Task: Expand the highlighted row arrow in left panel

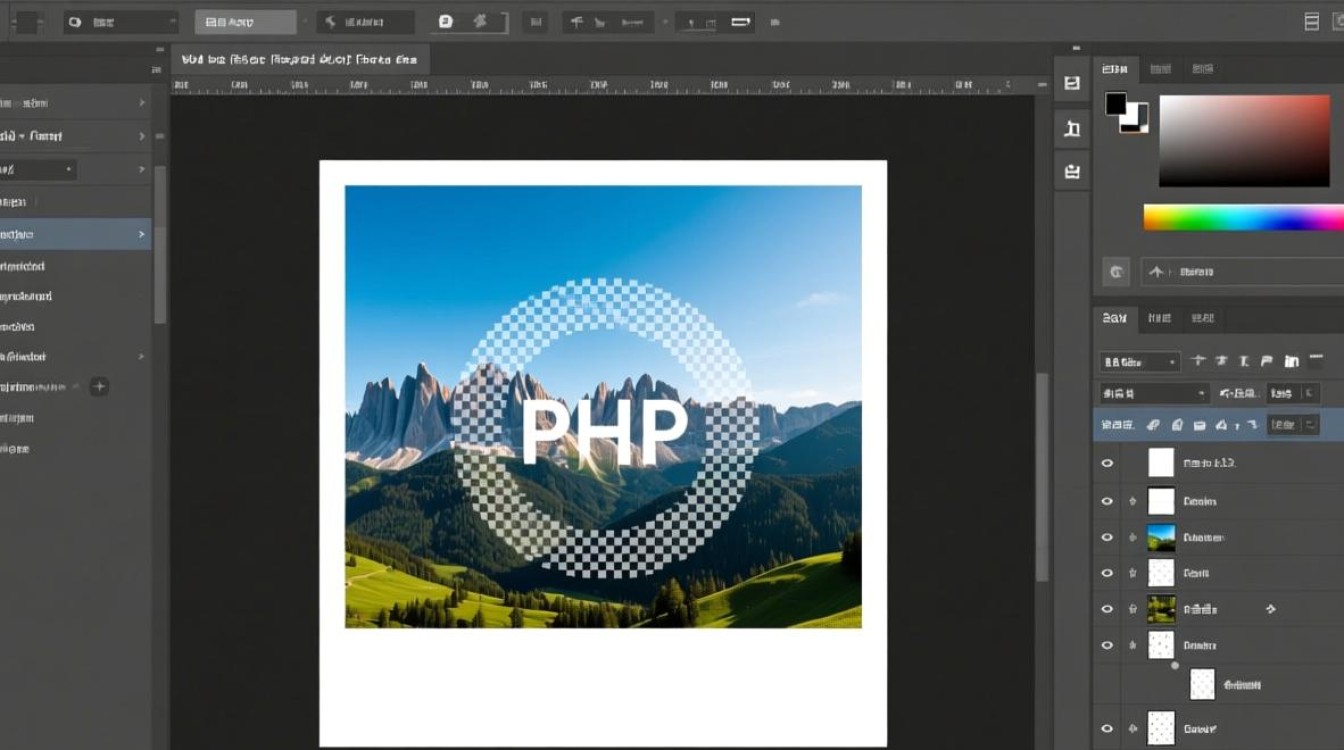Action: 140,235
